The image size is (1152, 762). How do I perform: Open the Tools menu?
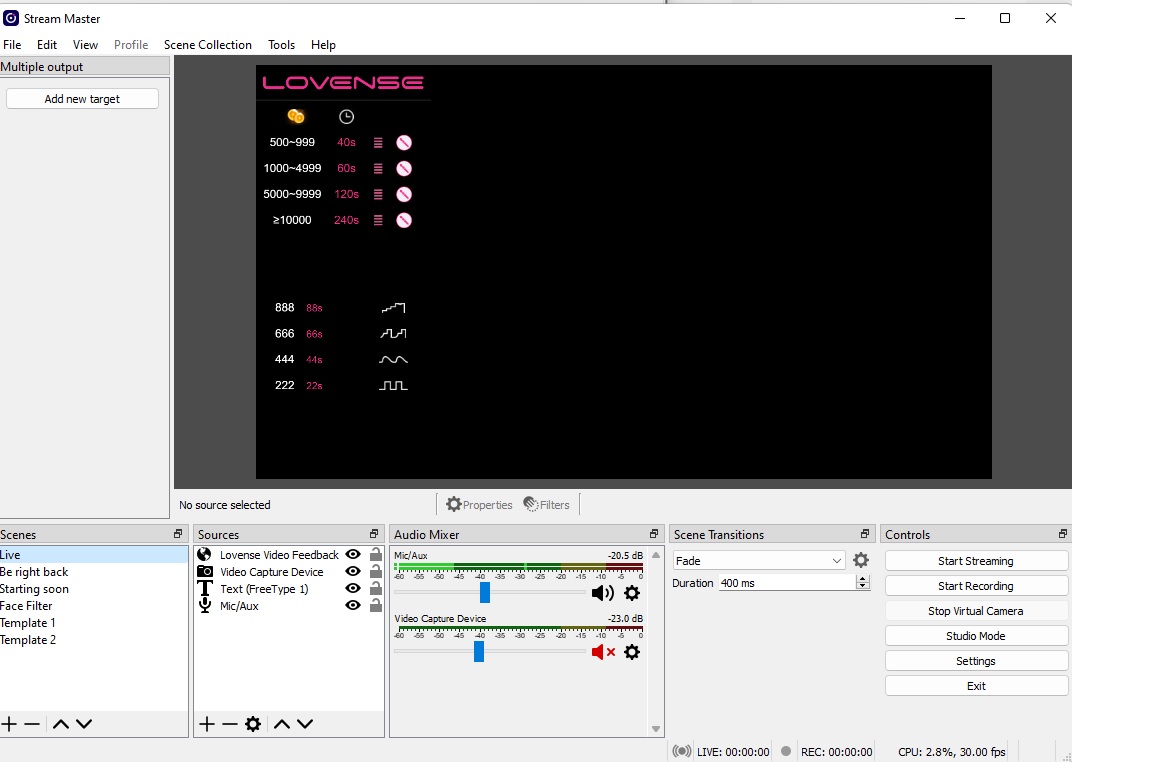click(281, 45)
